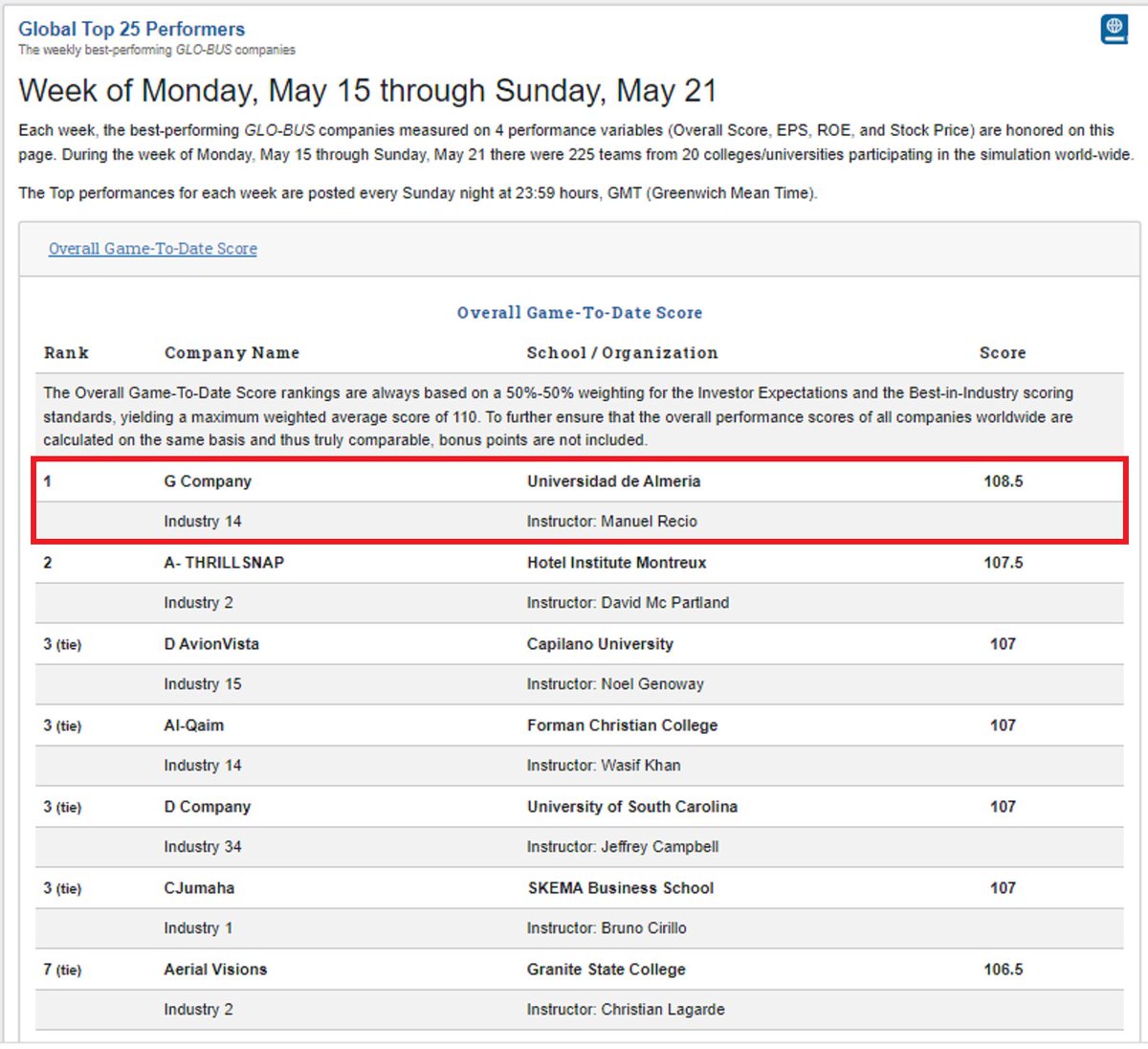Click Hotel Institute Montreux cell
The image size is (1148, 1049).
tap(616, 563)
